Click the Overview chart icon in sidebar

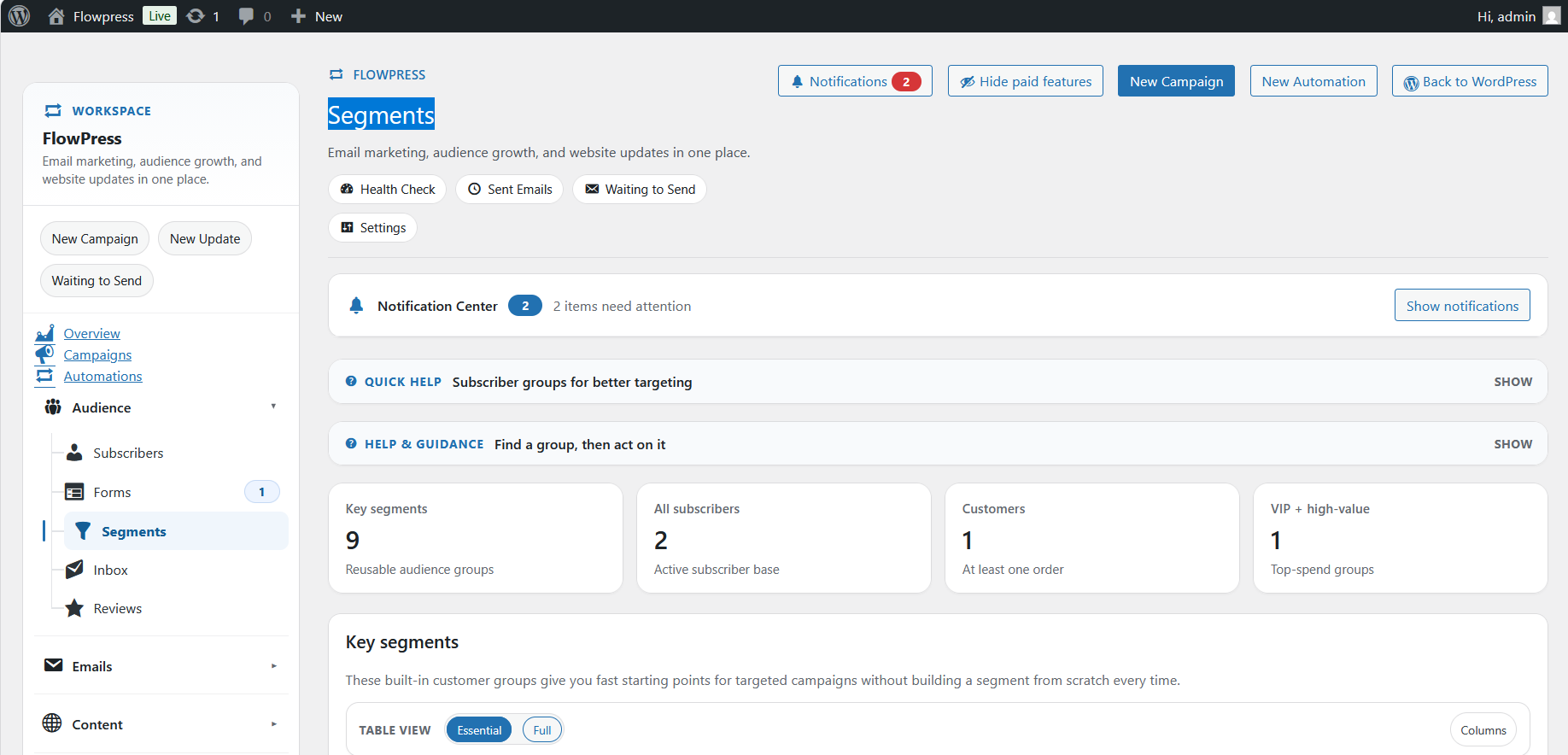tap(45, 333)
